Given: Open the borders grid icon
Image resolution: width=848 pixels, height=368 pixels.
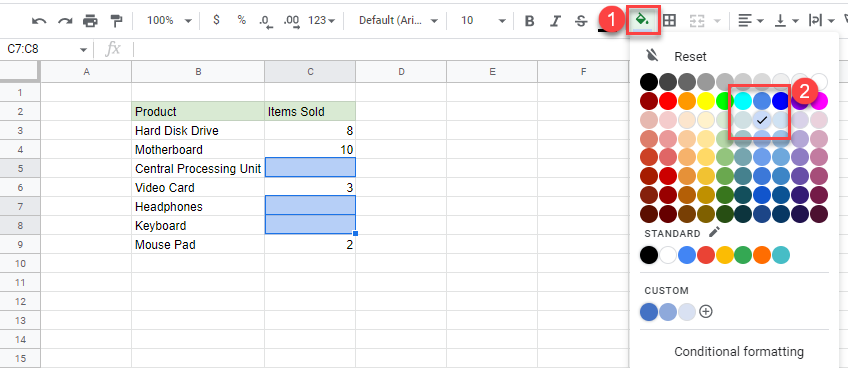Looking at the screenshot, I should (x=670, y=21).
